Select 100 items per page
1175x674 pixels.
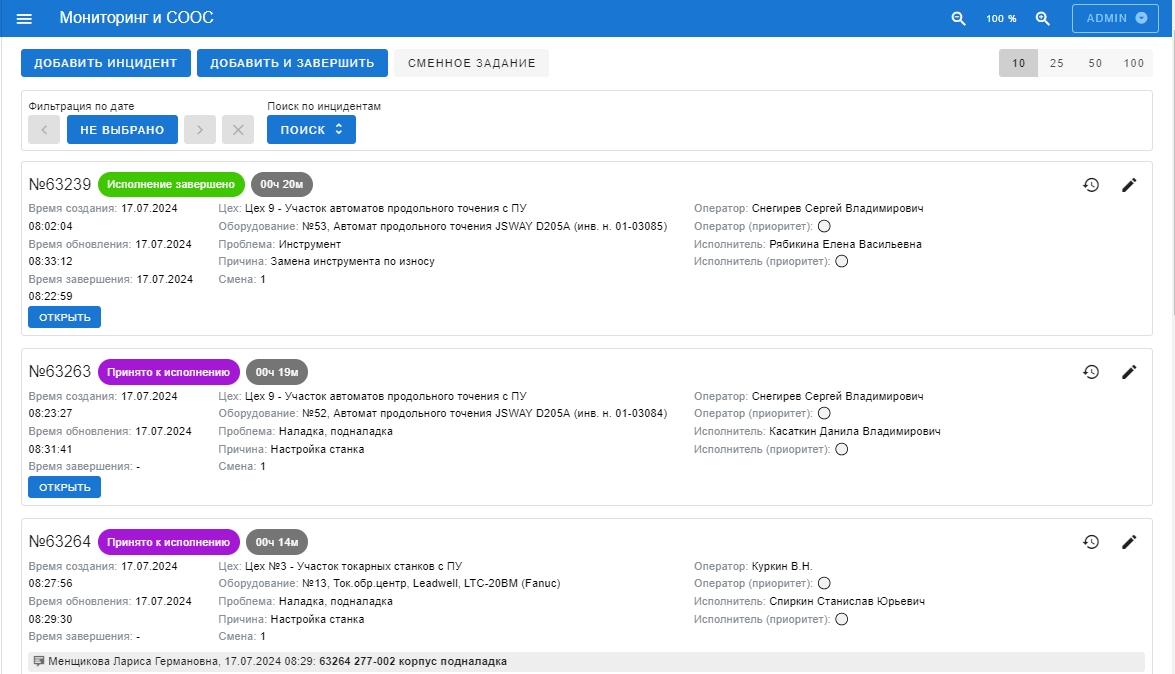[x=1133, y=63]
